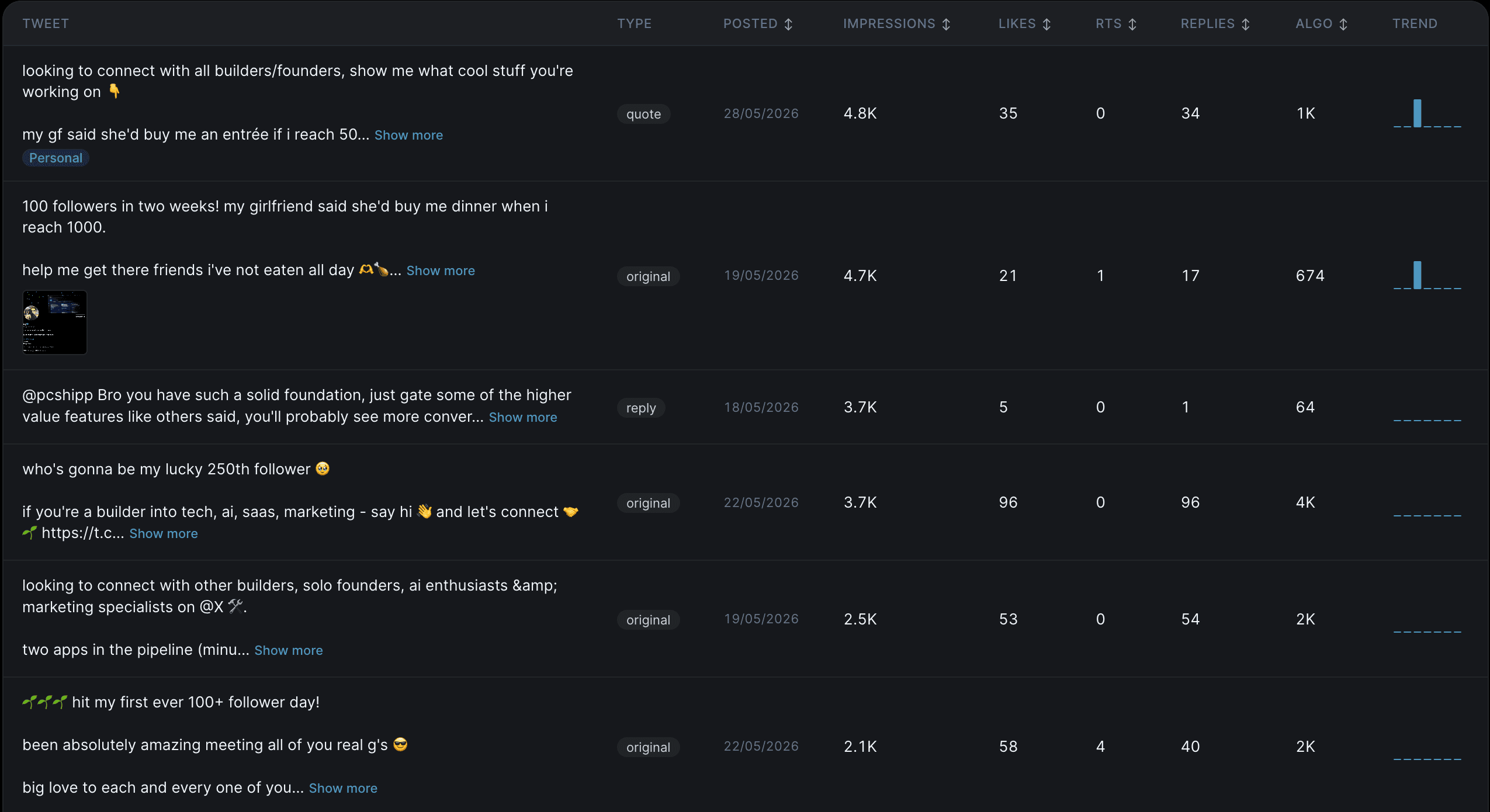Click the 2.1K impressions value

coord(860,747)
